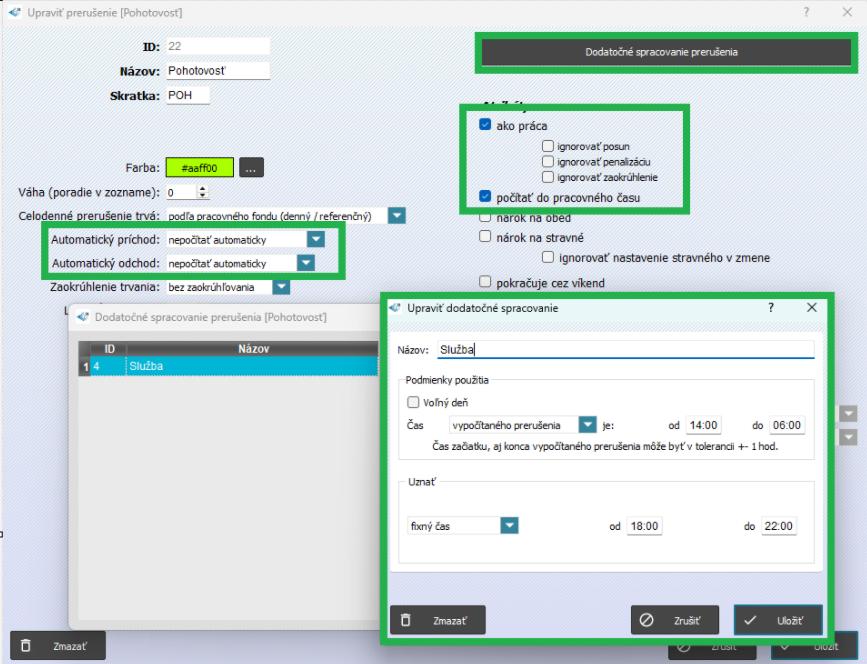Click the Váha spinner arrows
The height and width of the screenshot is (664, 867).
[x=204, y=192]
